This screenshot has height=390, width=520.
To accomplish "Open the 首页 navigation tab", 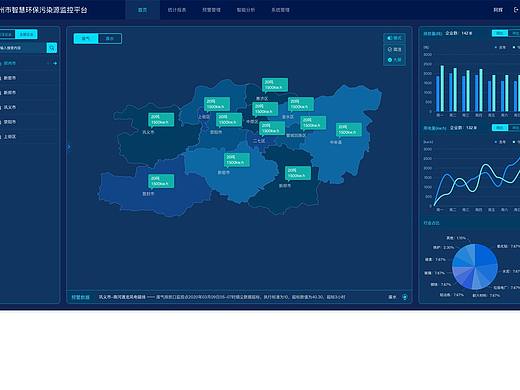I will [143, 10].
